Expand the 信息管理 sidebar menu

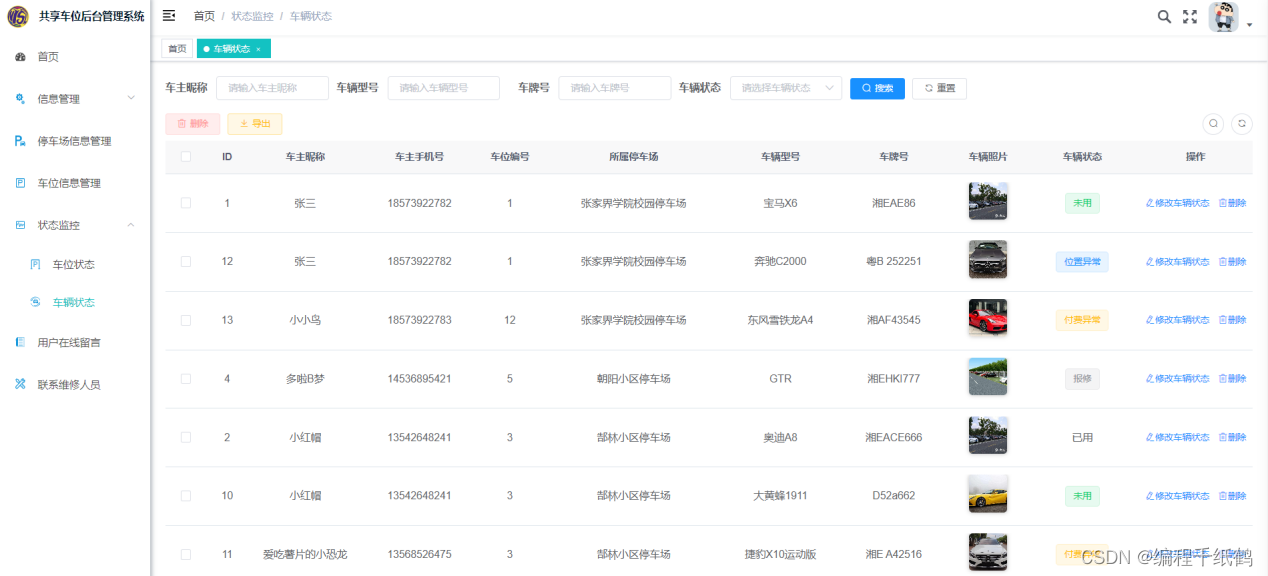tap(75, 99)
